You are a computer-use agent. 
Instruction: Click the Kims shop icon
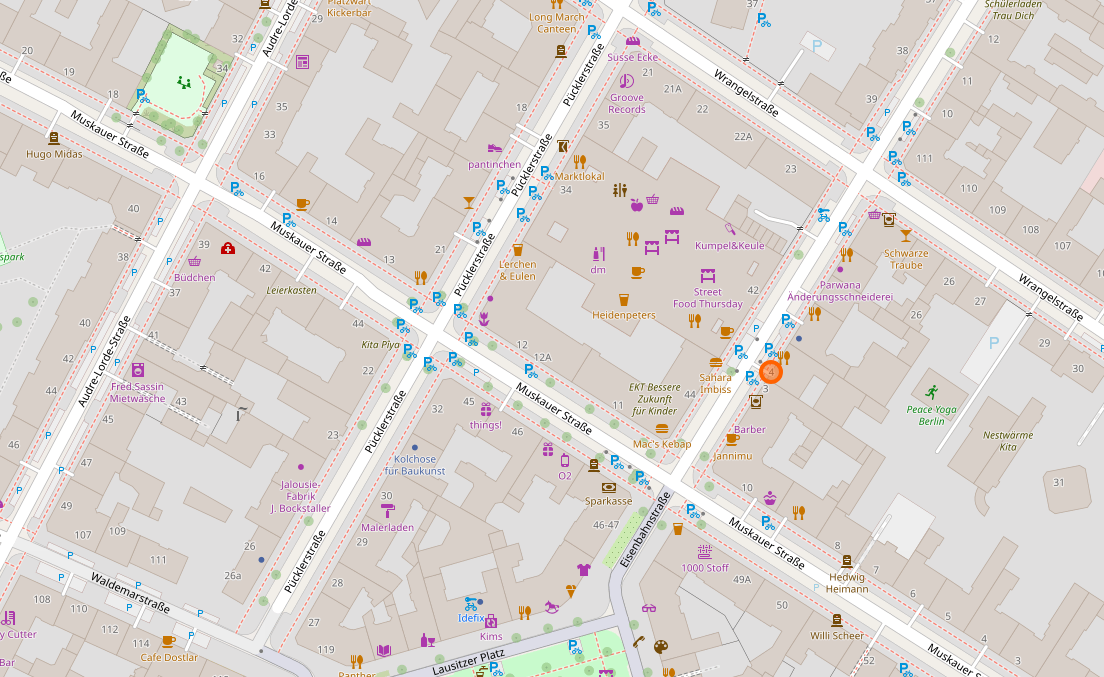491,621
